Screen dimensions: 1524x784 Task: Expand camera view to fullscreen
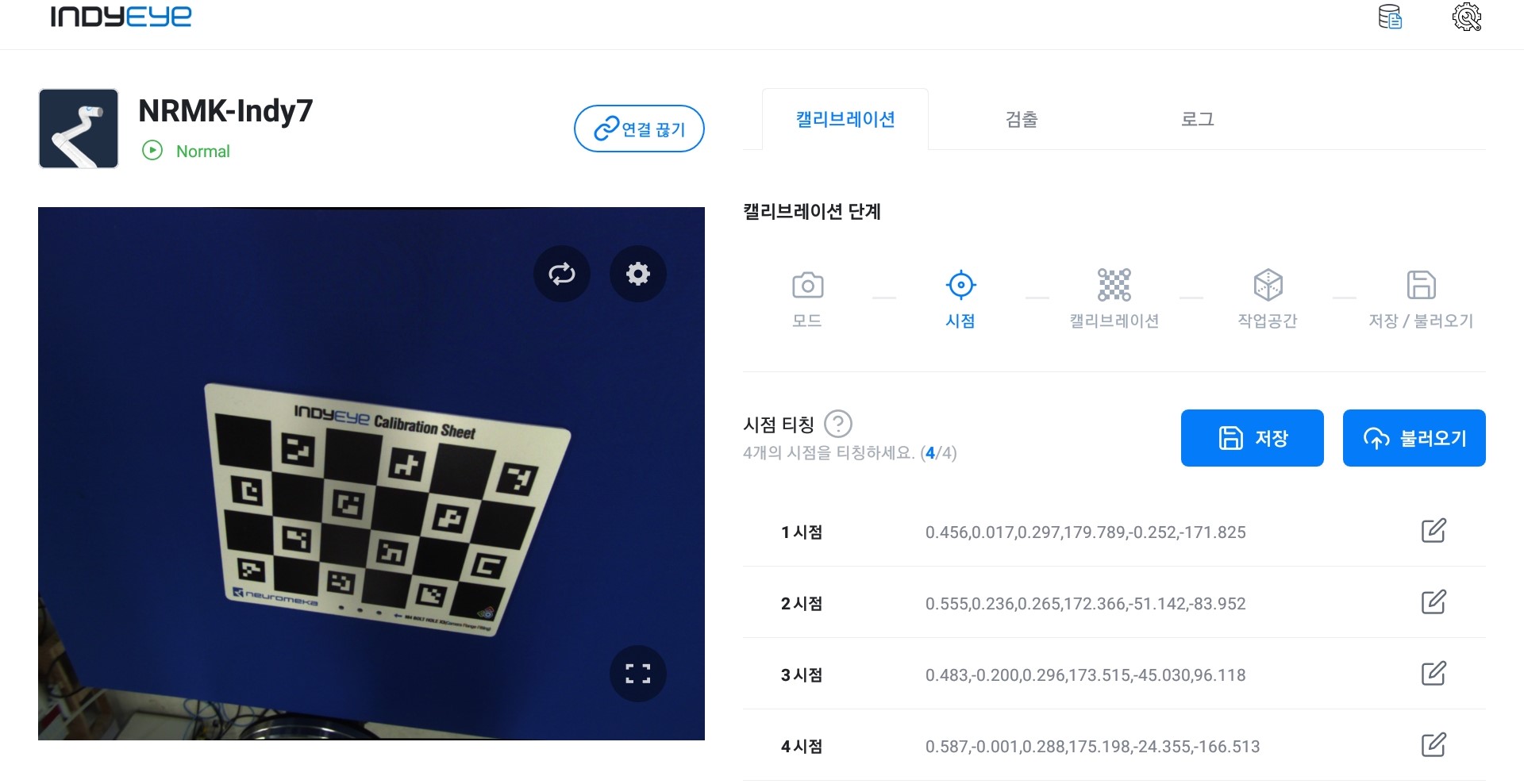click(638, 674)
